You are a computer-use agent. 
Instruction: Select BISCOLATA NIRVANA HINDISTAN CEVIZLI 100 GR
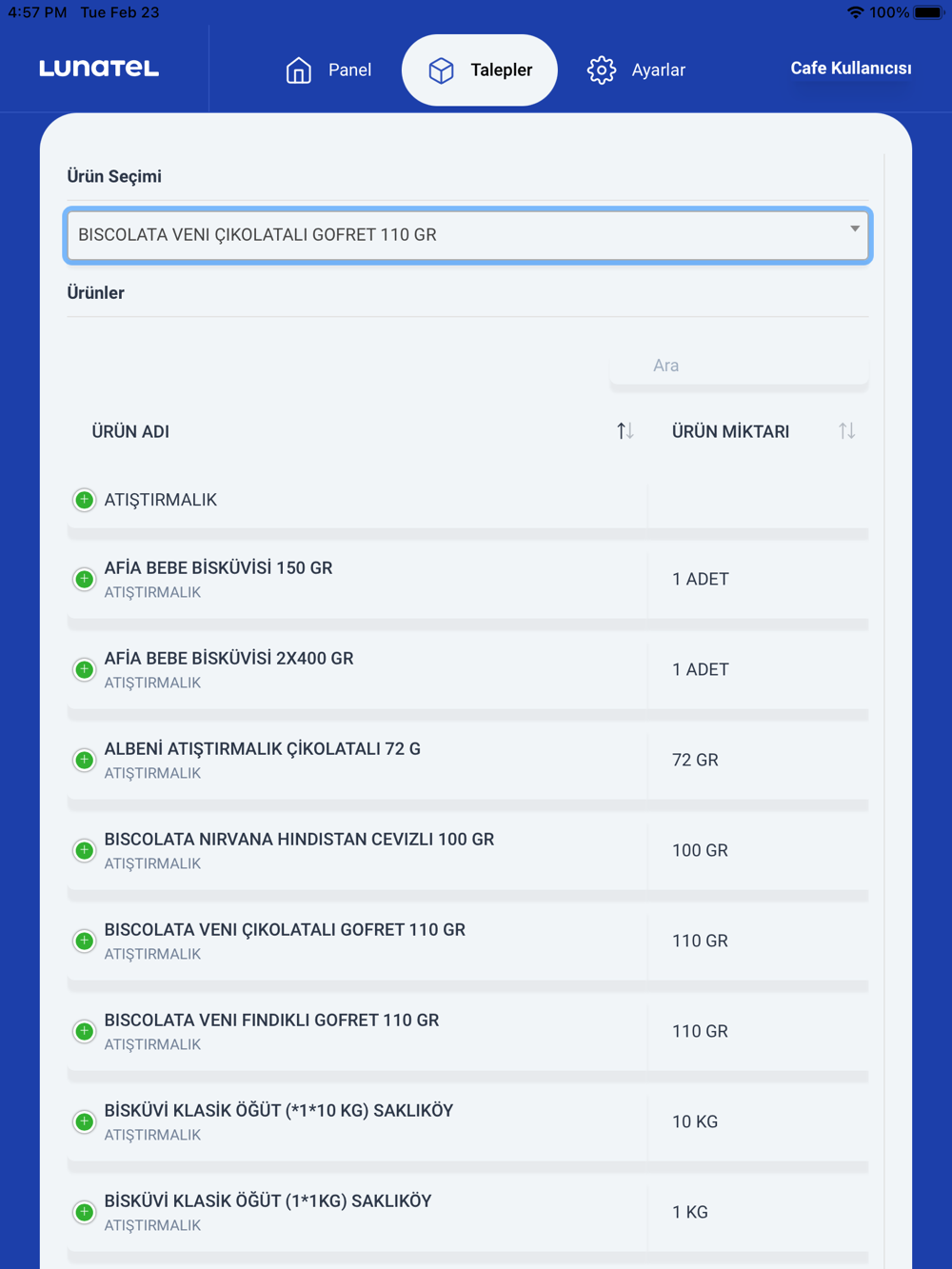pos(299,840)
